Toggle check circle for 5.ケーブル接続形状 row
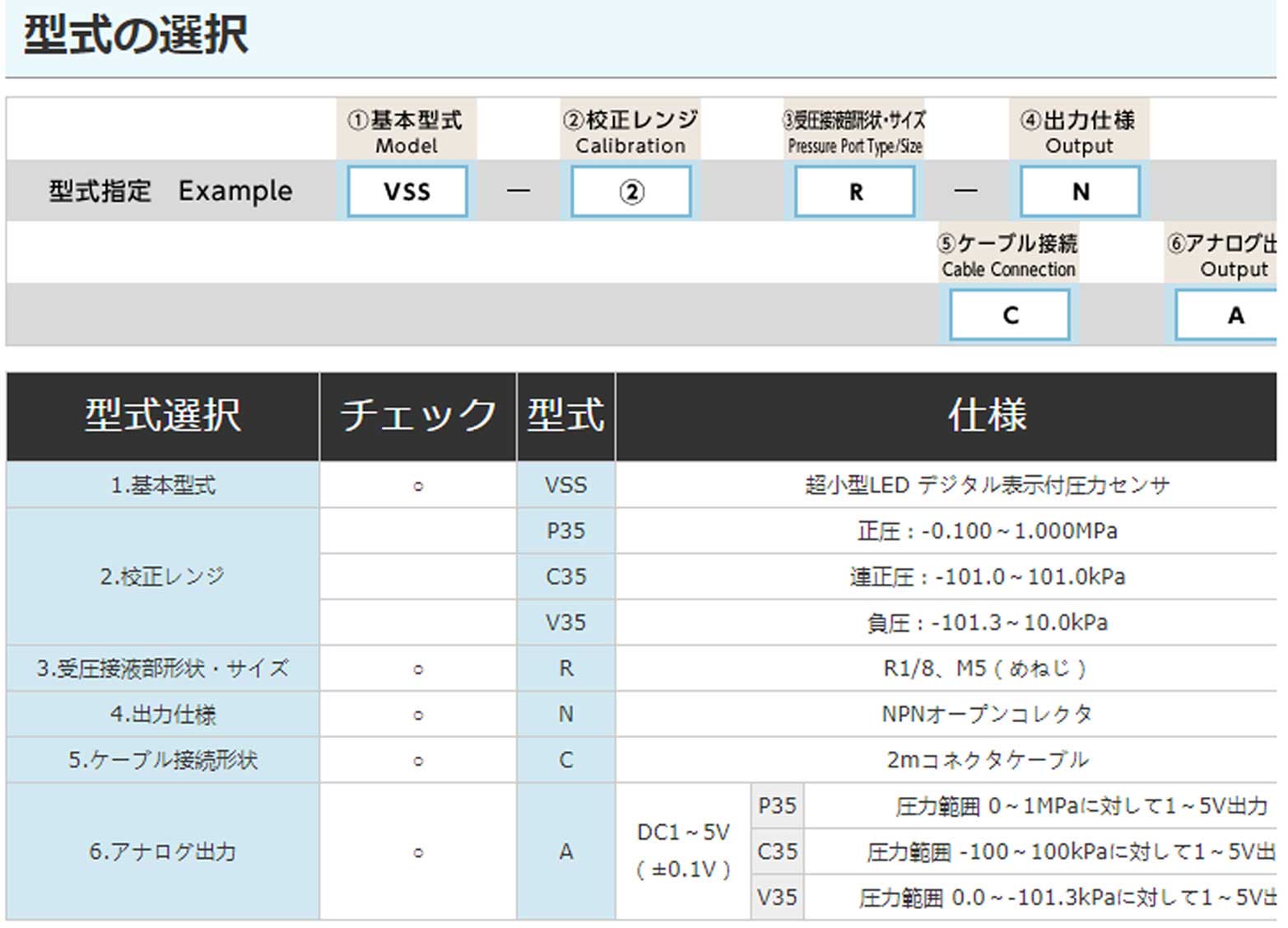Image resolution: width=1288 pixels, height=928 pixels. pos(418,761)
